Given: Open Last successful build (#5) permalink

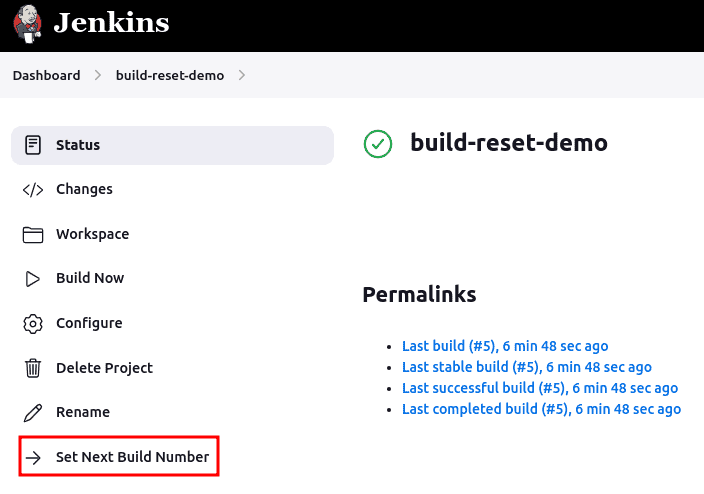Looking at the screenshot, I should click(540, 388).
